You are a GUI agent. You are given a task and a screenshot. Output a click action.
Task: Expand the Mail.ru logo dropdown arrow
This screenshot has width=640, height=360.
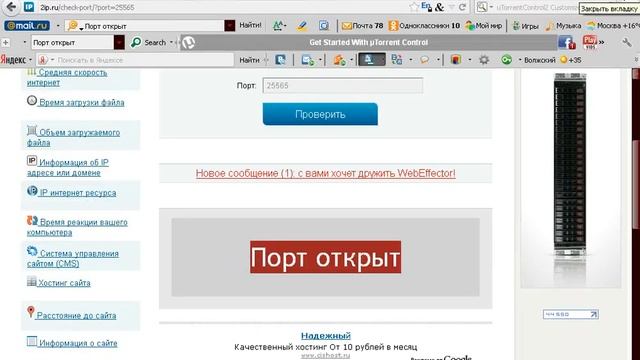coord(58,26)
